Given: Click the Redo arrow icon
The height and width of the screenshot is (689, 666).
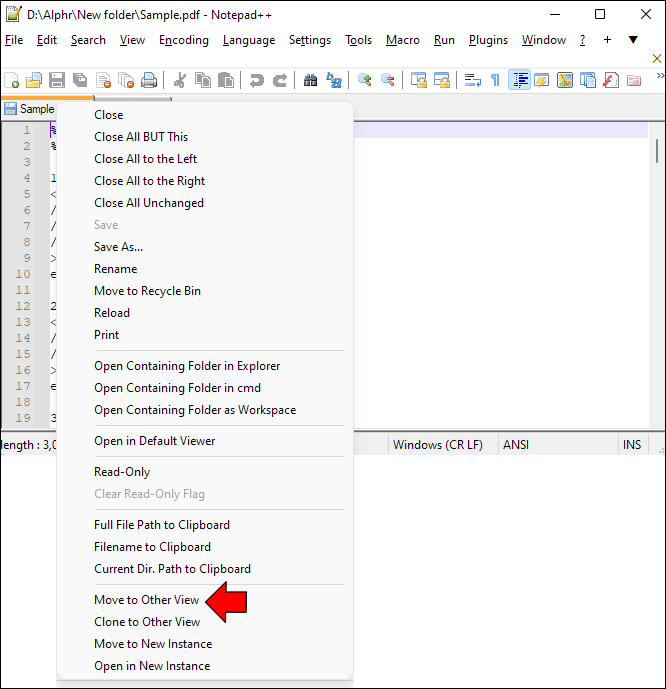Looking at the screenshot, I should click(280, 80).
